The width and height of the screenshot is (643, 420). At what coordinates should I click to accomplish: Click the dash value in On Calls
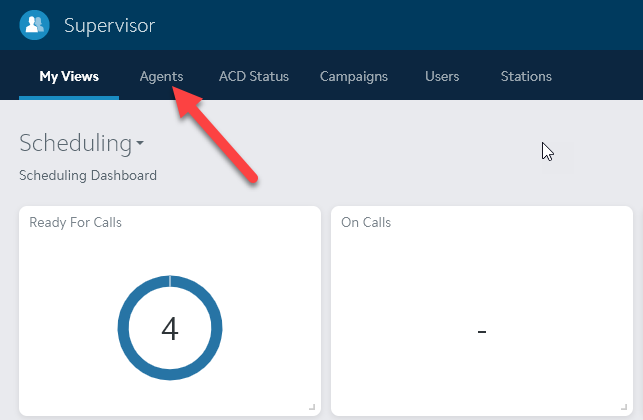(482, 330)
